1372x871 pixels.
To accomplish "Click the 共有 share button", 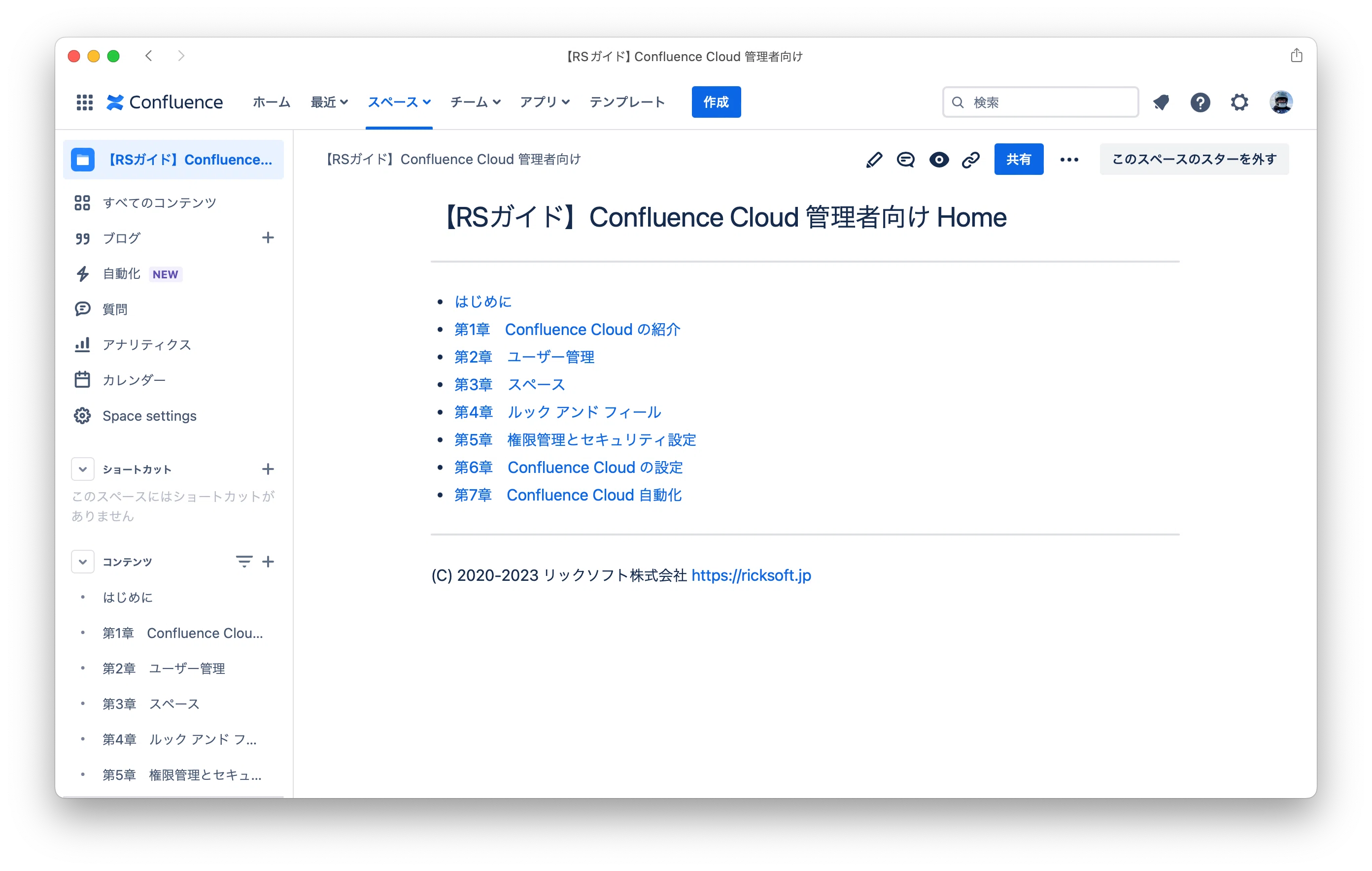I will pyautogui.click(x=1018, y=160).
